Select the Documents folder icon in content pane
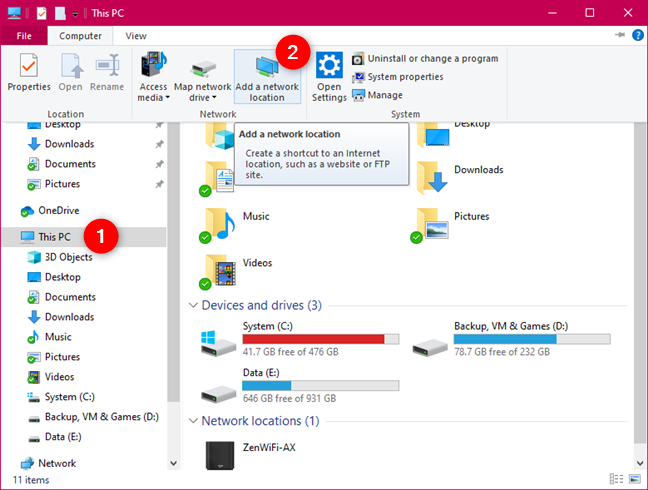 click(219, 178)
